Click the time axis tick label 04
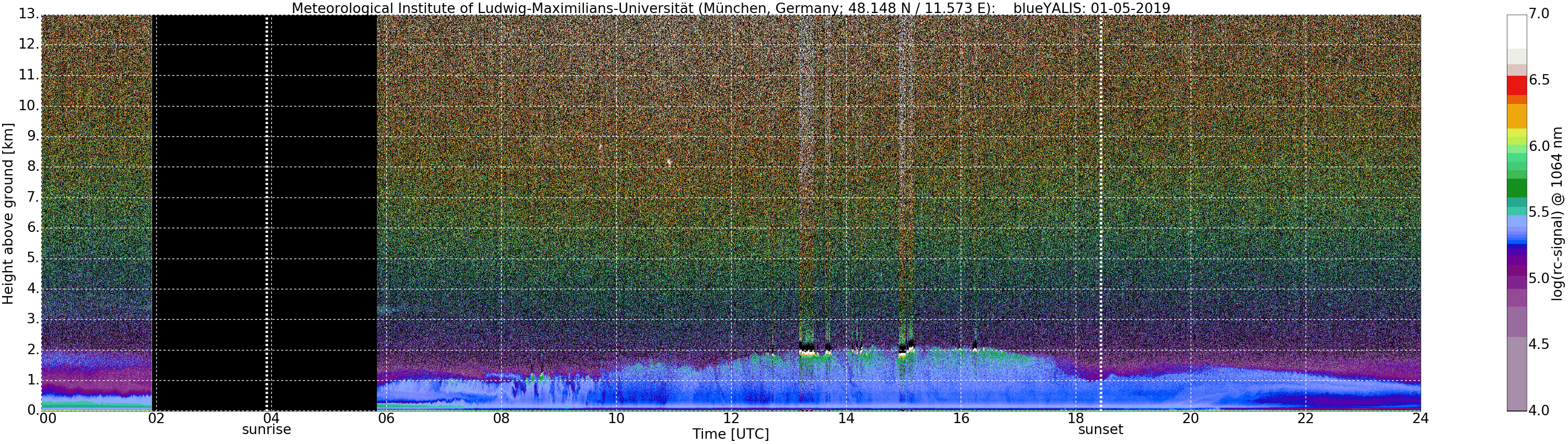 (271, 418)
